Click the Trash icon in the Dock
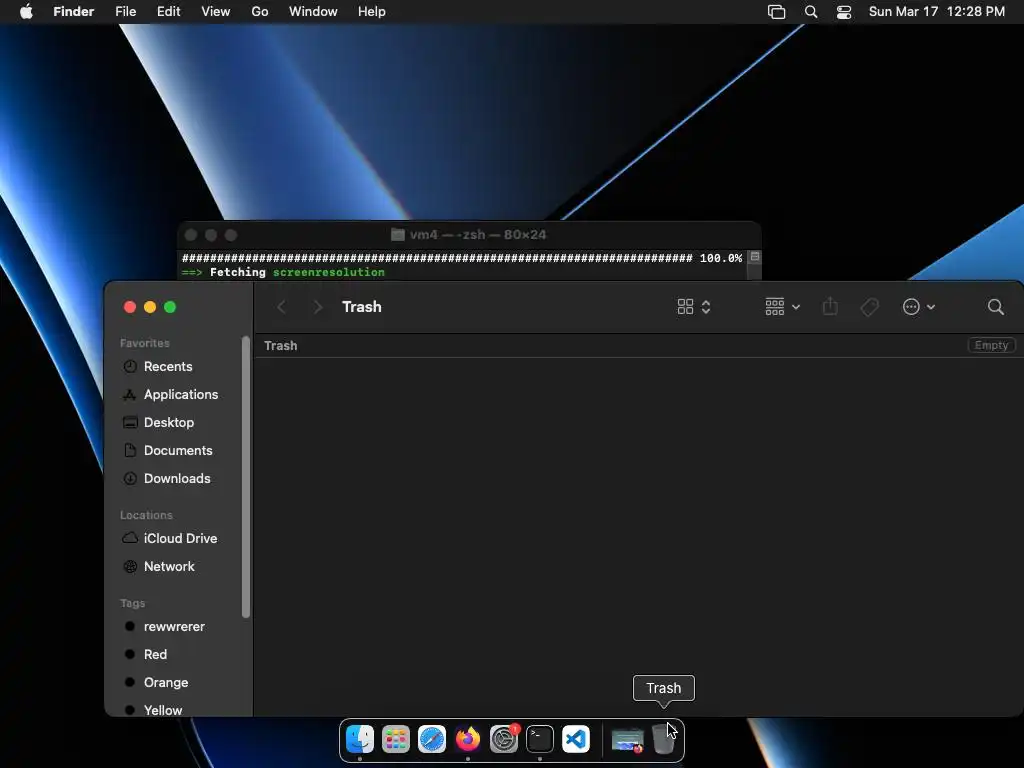 click(x=664, y=739)
